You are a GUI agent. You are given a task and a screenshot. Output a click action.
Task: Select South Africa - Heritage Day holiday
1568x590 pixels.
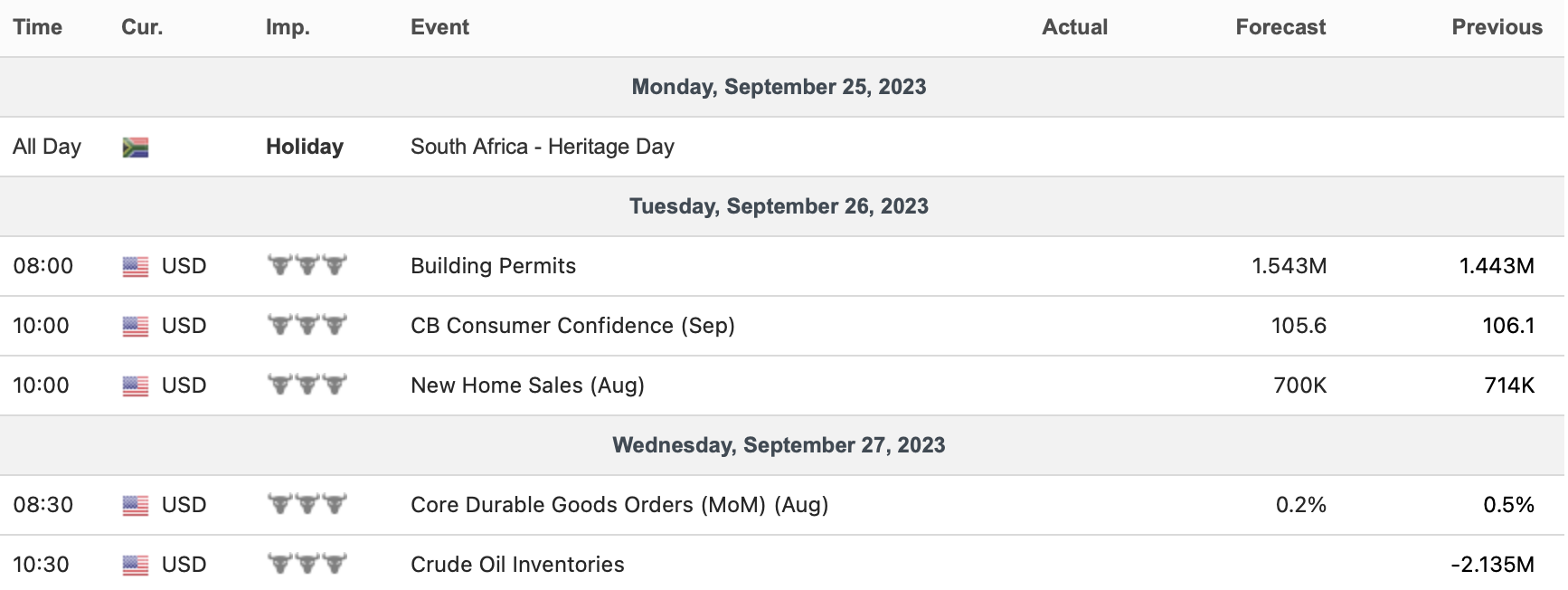point(543,147)
